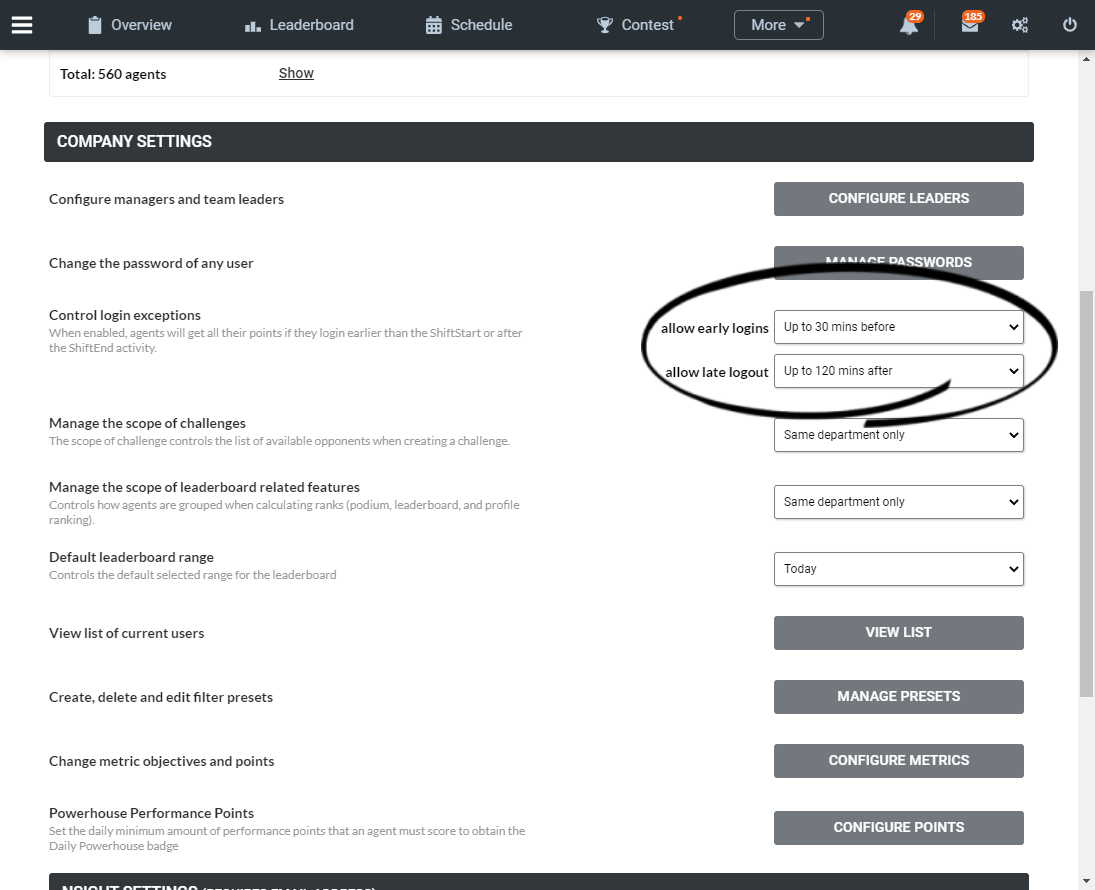Open the messages envelope icon
The height and width of the screenshot is (890, 1095).
point(969,25)
